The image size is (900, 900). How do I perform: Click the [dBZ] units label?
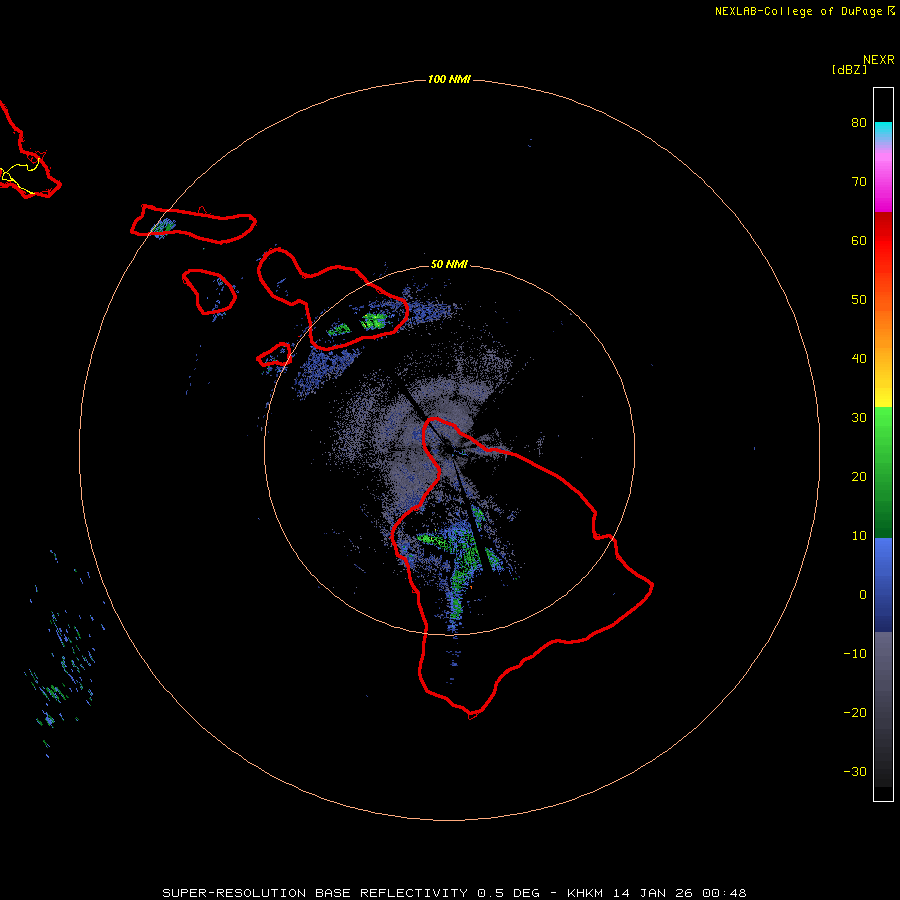click(849, 69)
